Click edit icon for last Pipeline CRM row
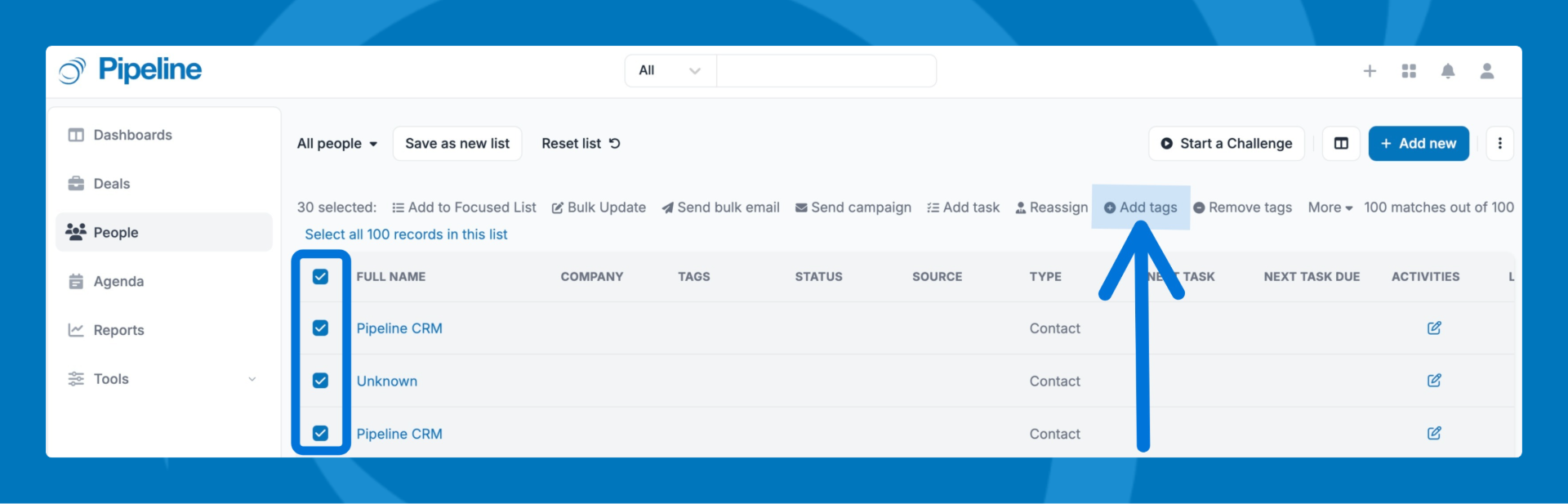 [1434, 433]
